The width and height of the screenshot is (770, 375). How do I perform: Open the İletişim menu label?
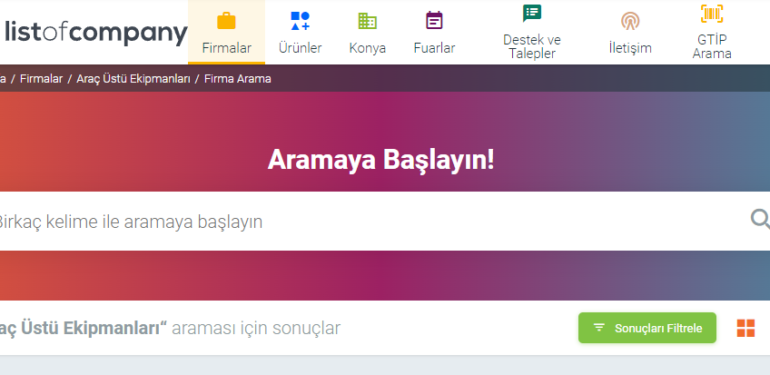pyautogui.click(x=630, y=48)
